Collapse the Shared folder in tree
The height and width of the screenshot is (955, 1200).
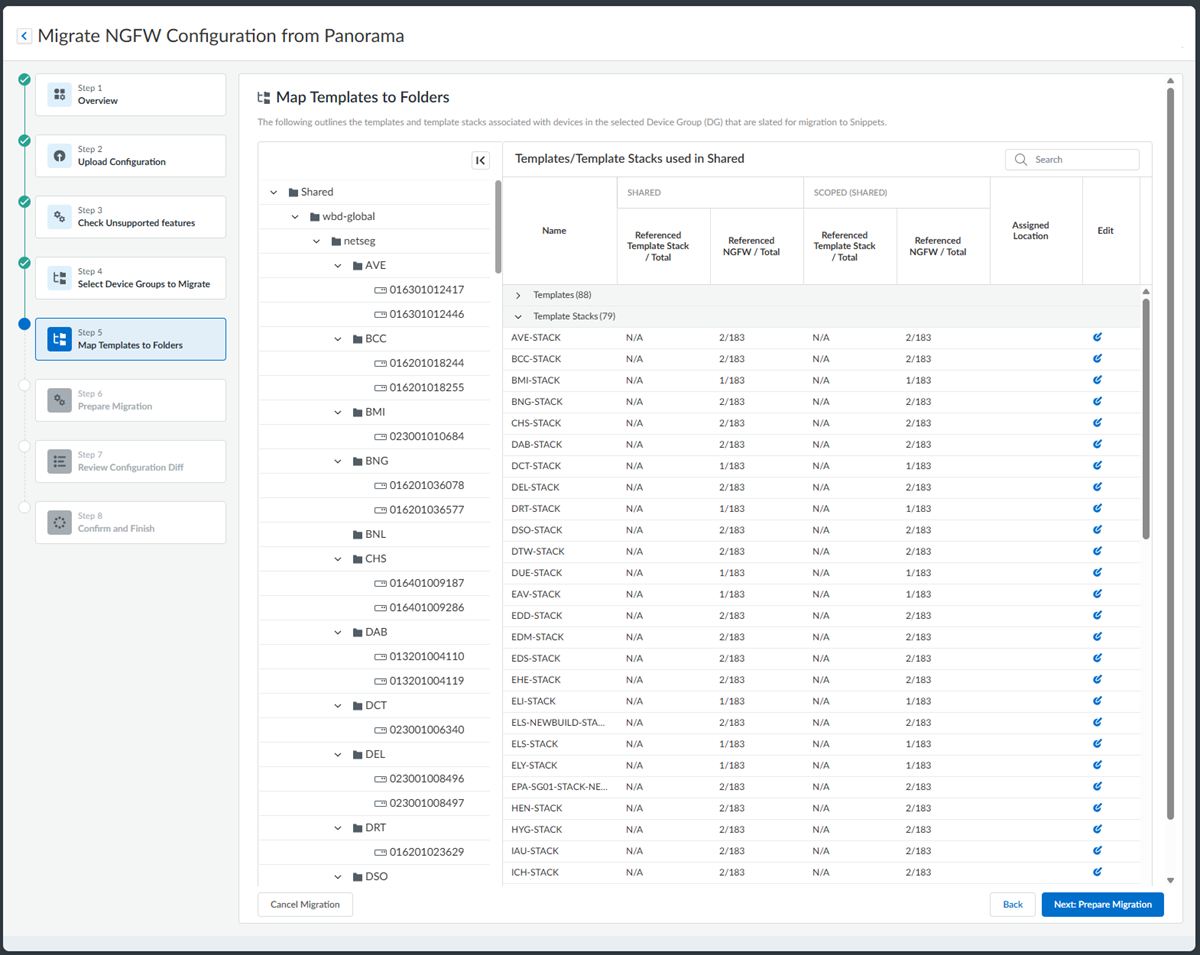tap(274, 192)
